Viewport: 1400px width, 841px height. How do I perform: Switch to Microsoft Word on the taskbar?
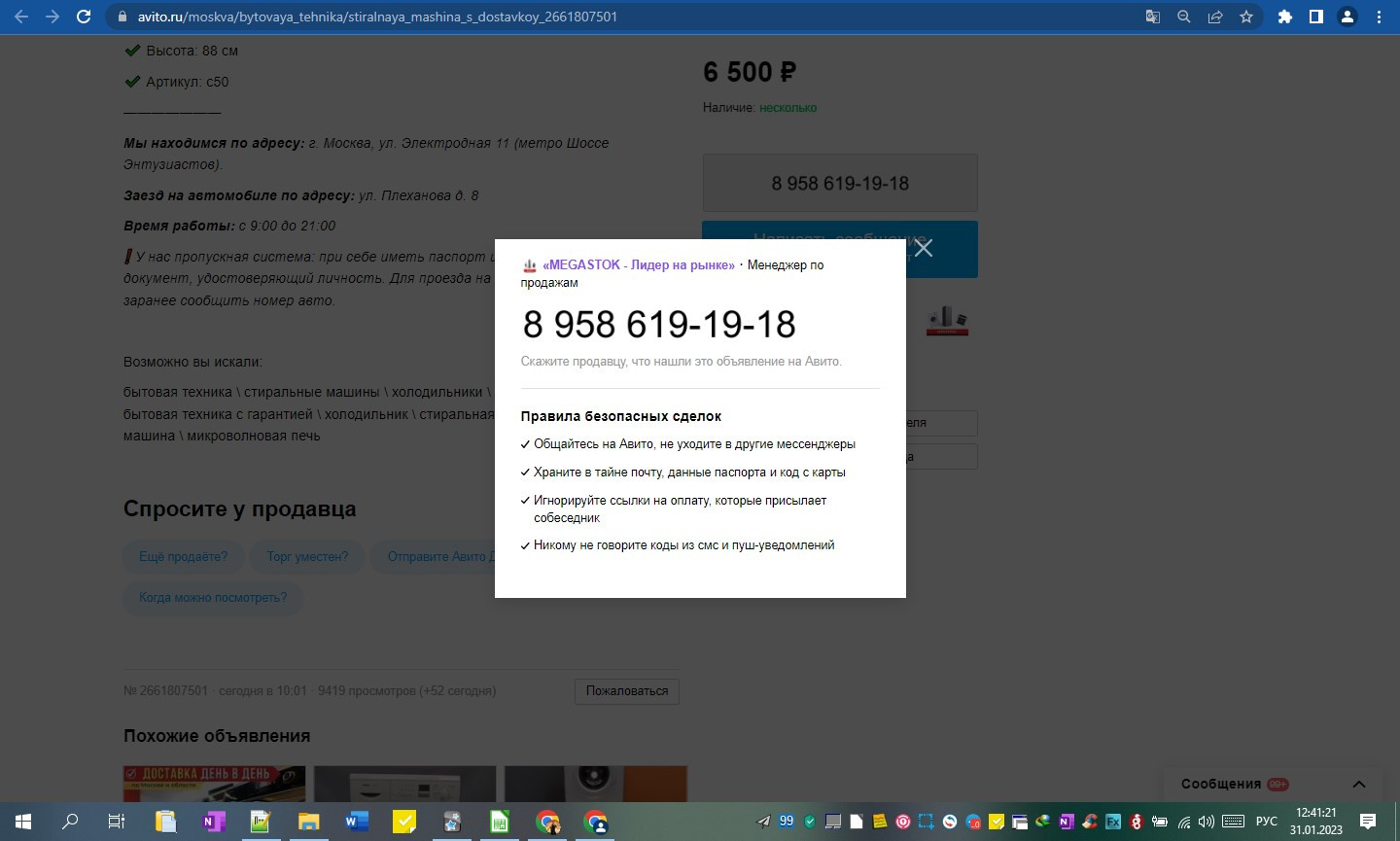[x=356, y=822]
